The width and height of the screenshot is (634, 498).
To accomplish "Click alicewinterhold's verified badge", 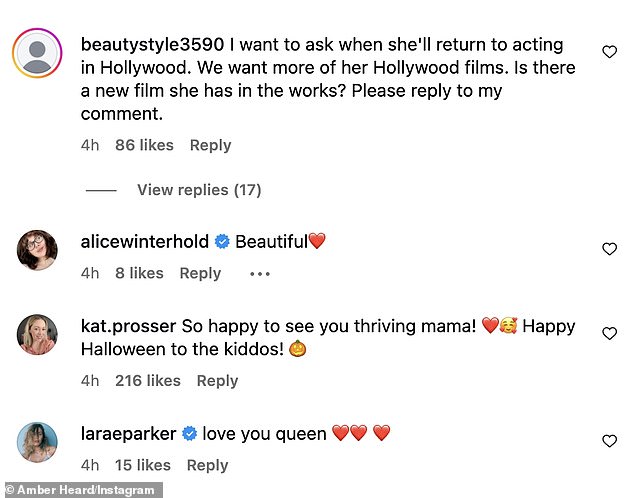I will coord(222,242).
